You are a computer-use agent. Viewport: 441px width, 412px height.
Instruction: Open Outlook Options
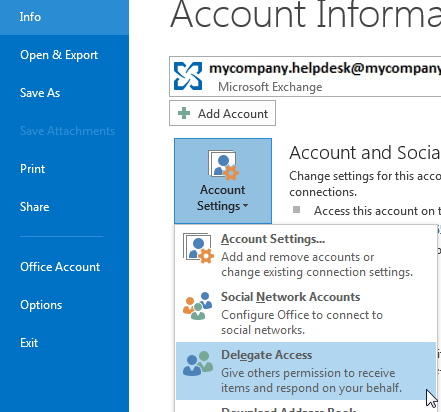[x=41, y=305]
